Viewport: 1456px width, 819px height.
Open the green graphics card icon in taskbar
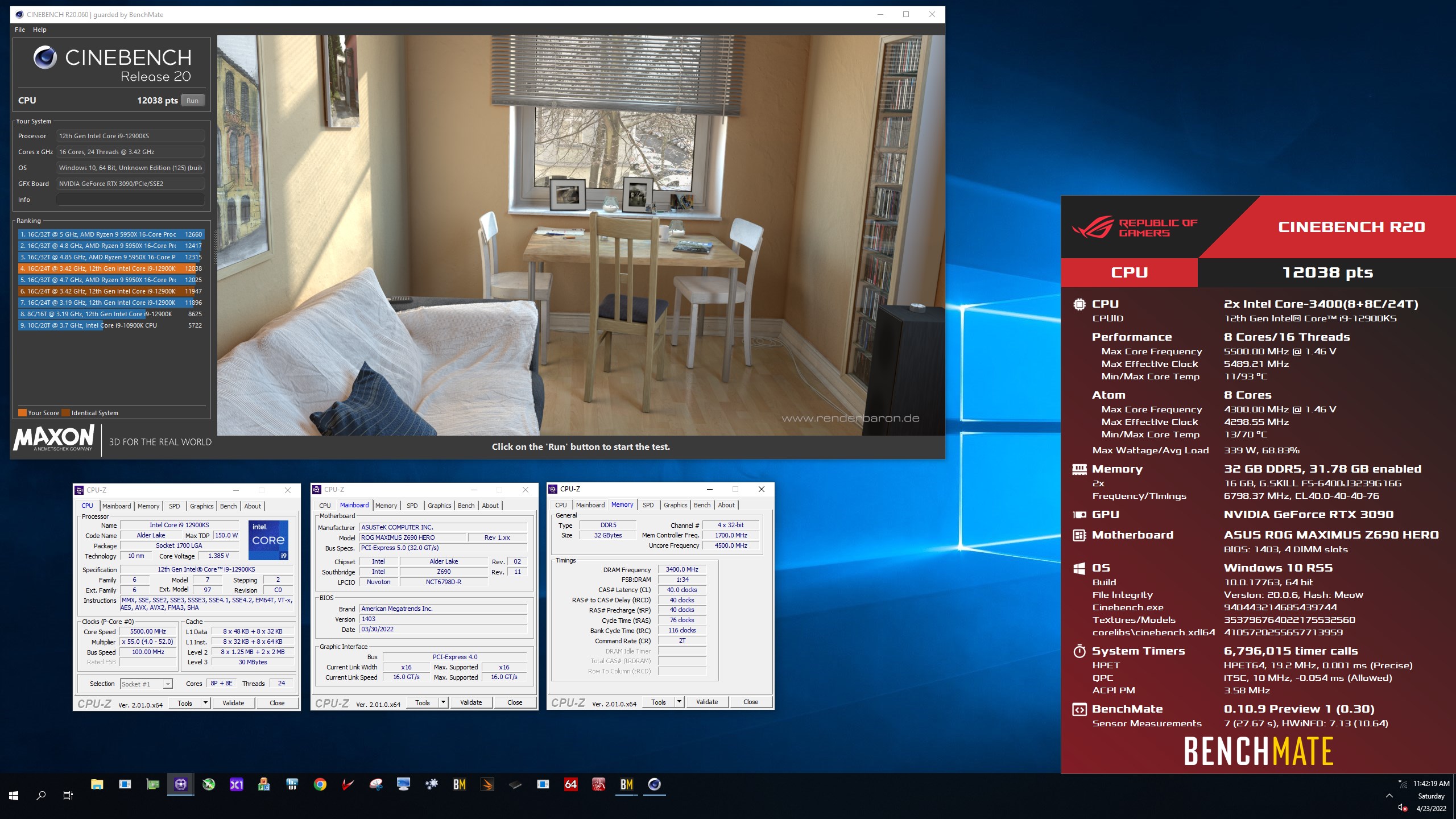(x=153, y=785)
